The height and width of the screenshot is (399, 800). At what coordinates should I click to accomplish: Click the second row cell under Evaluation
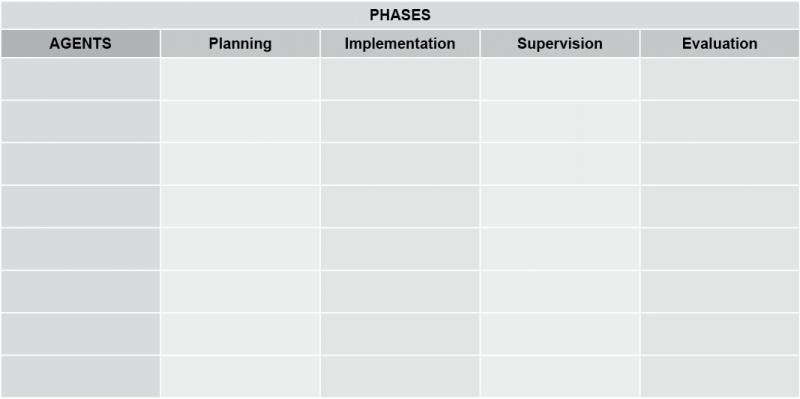click(719, 121)
